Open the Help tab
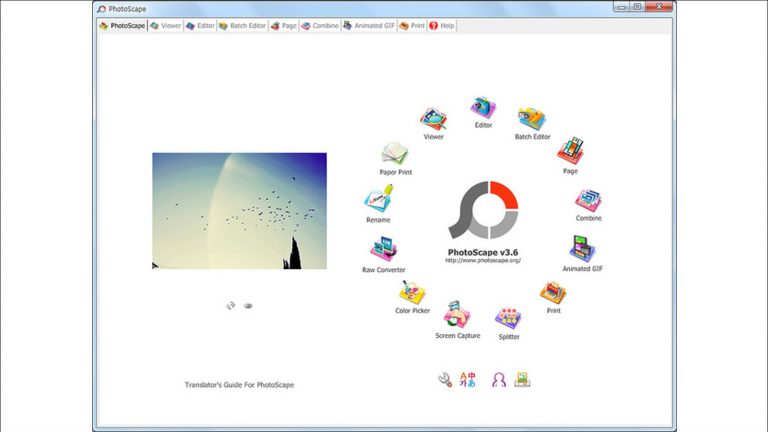The image size is (768, 432). (x=441, y=25)
